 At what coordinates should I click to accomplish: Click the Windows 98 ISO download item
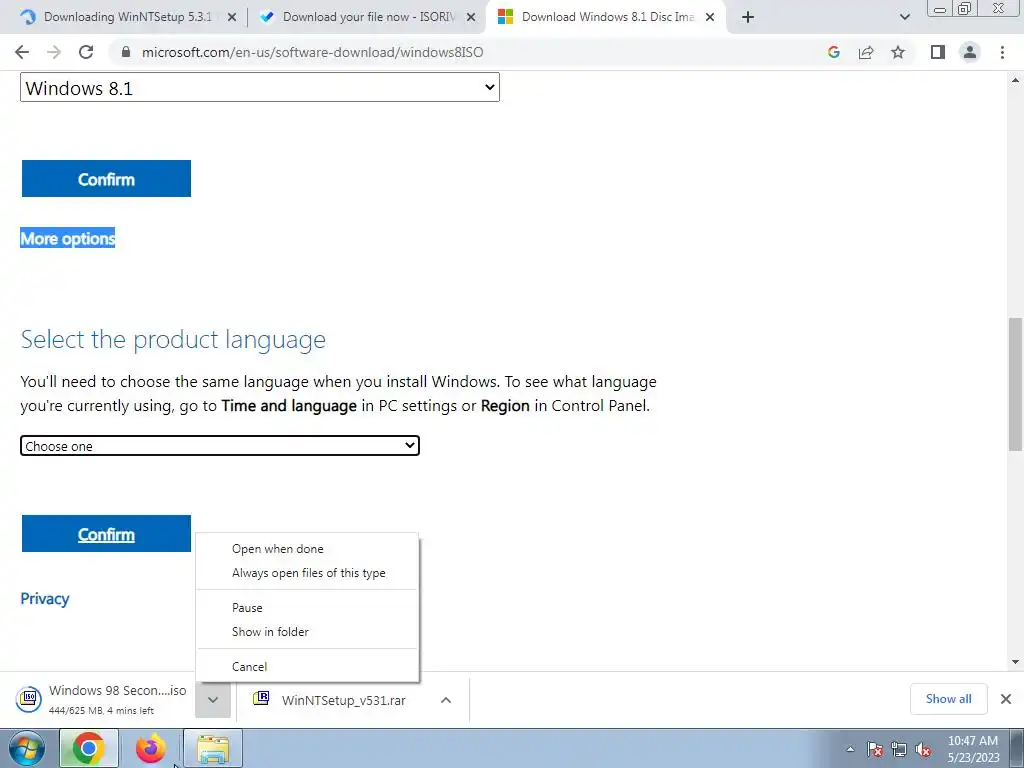pos(104,699)
